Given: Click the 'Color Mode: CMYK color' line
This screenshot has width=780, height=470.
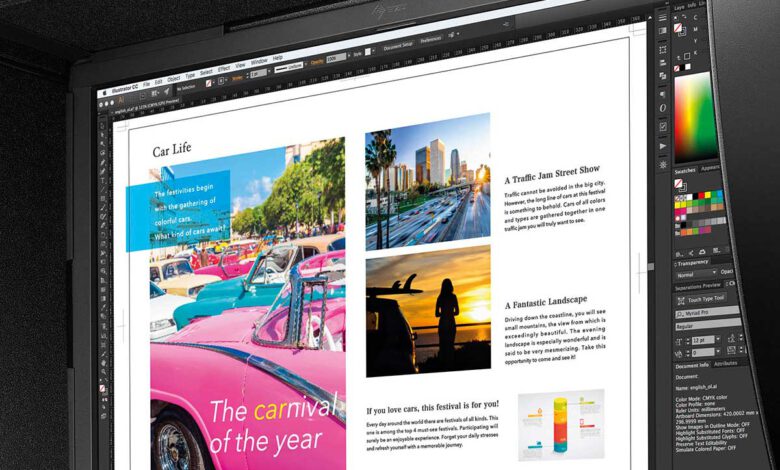Looking at the screenshot, I should [x=701, y=398].
